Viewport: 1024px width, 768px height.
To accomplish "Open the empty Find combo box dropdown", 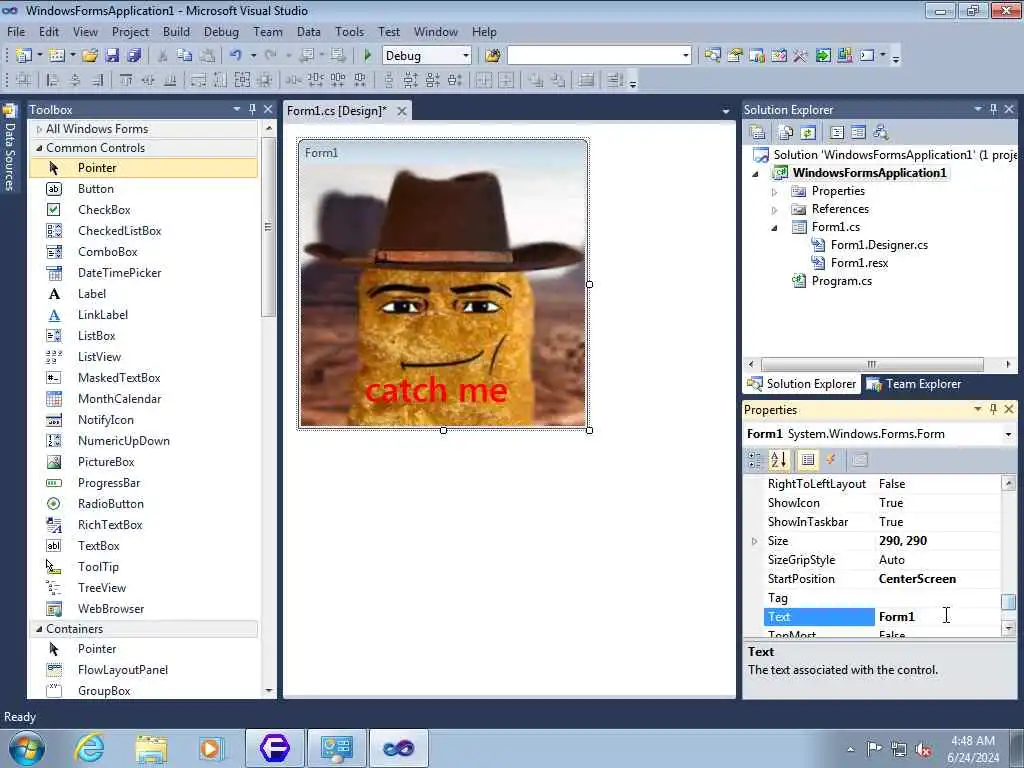I will click(x=685, y=56).
